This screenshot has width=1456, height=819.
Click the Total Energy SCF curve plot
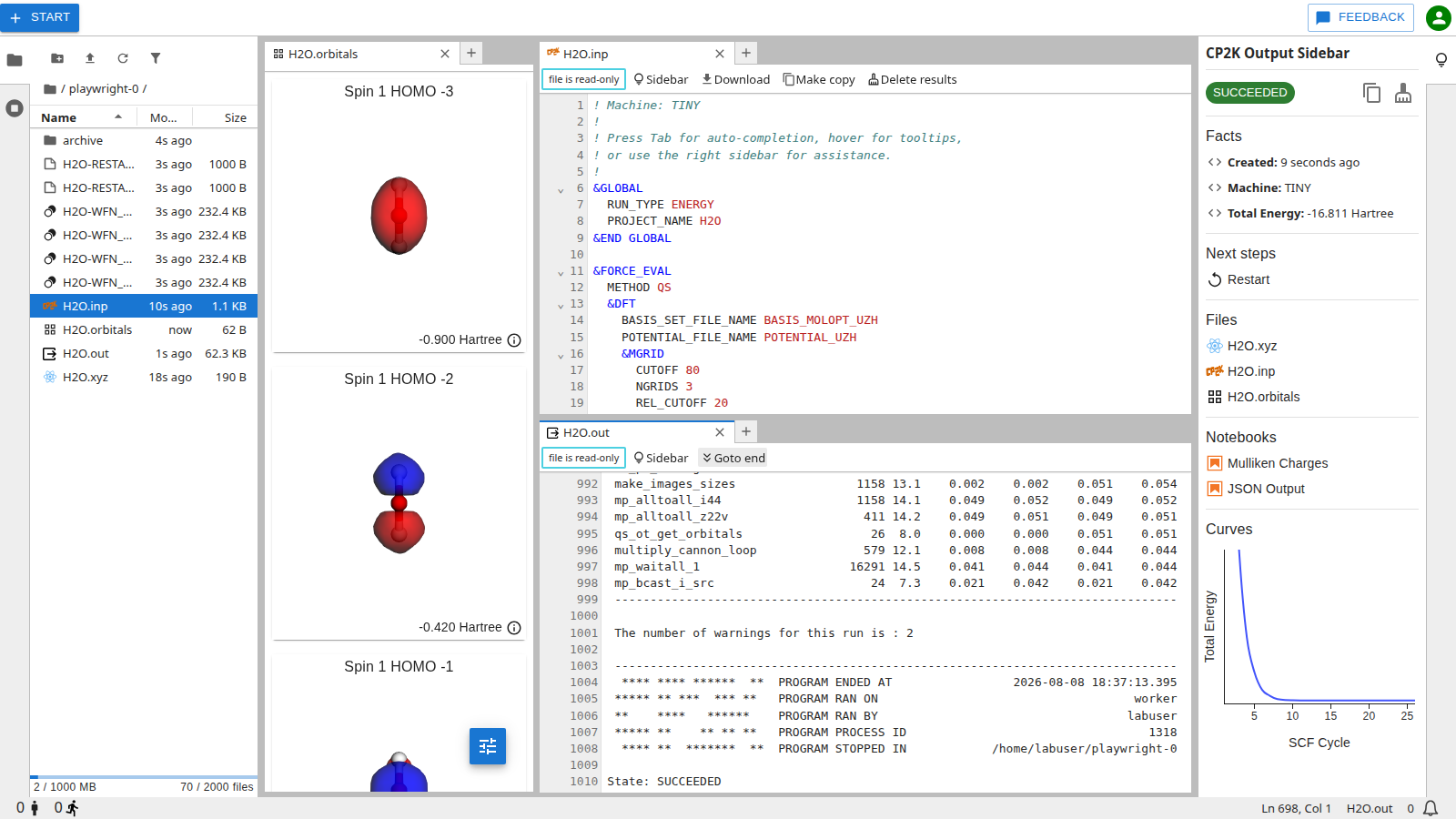coord(1319,627)
